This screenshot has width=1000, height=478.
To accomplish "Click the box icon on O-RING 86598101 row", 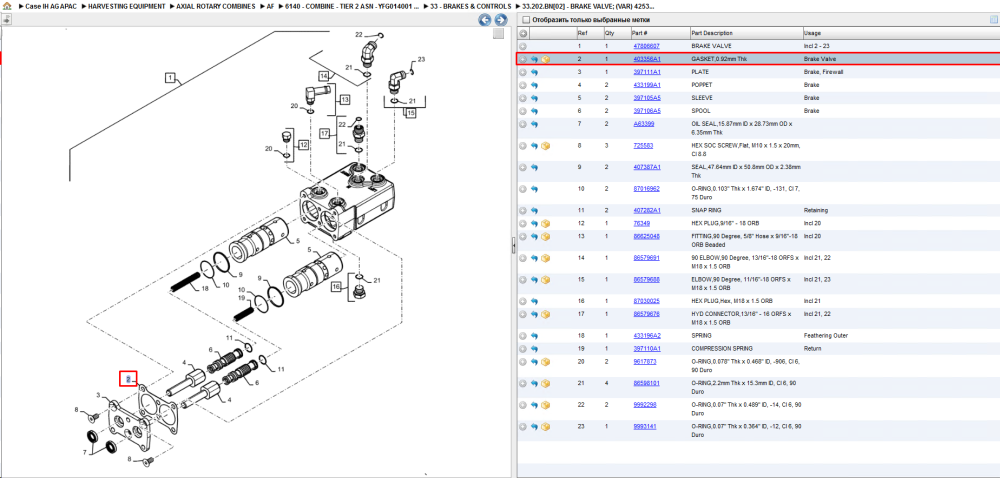I will [x=546, y=384].
